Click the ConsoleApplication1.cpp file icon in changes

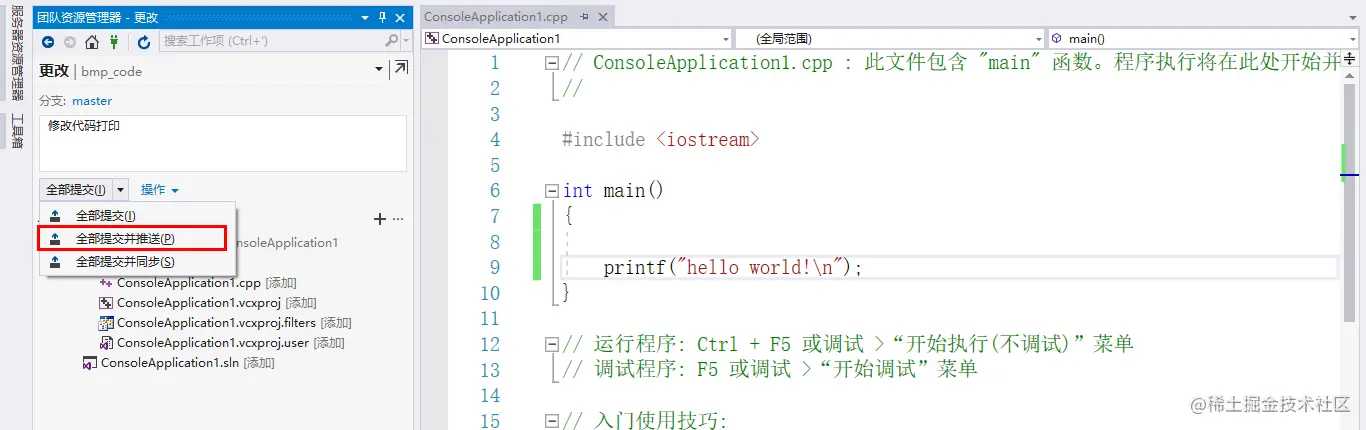(106, 283)
